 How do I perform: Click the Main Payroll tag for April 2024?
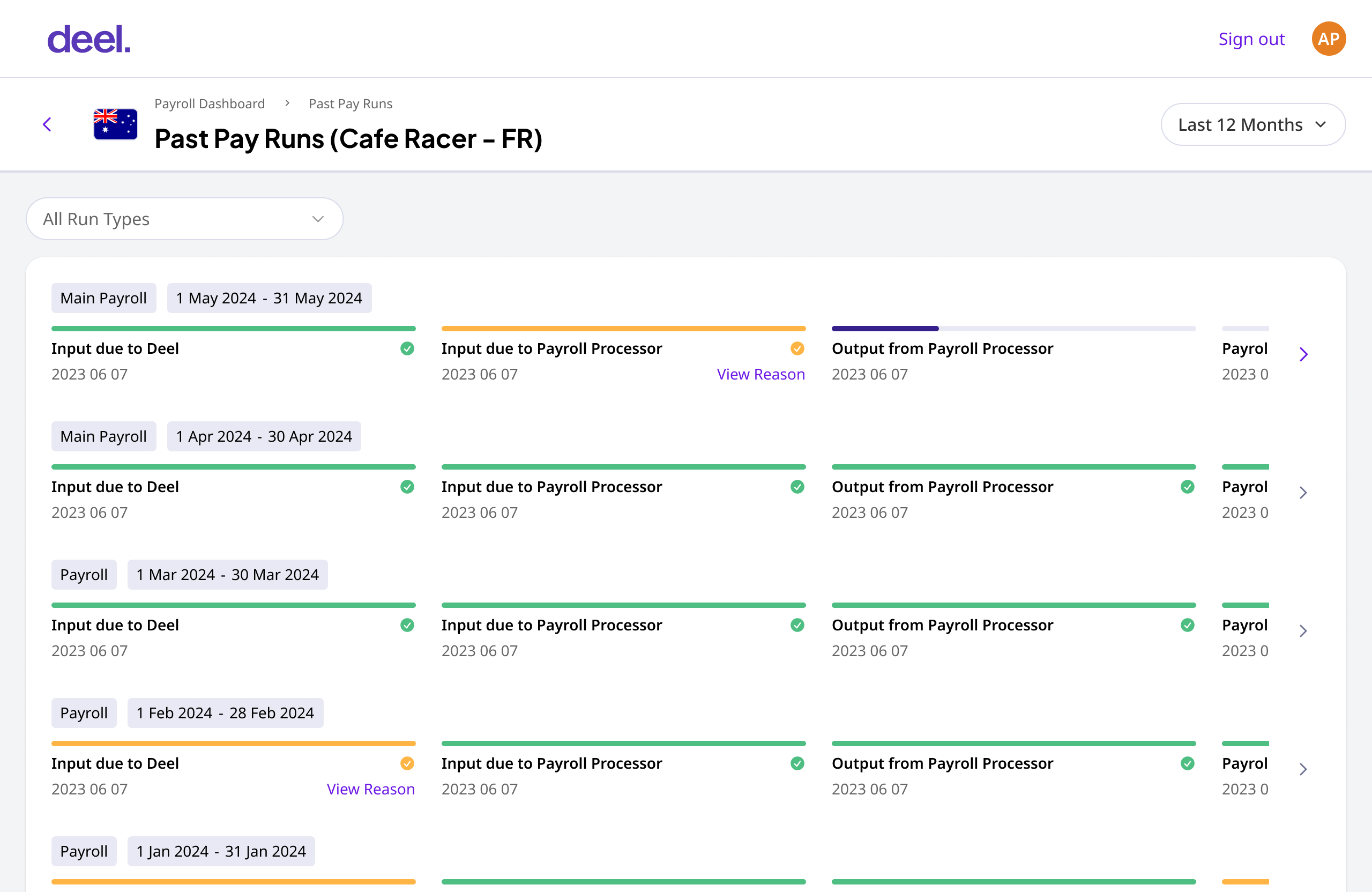[x=104, y=436]
